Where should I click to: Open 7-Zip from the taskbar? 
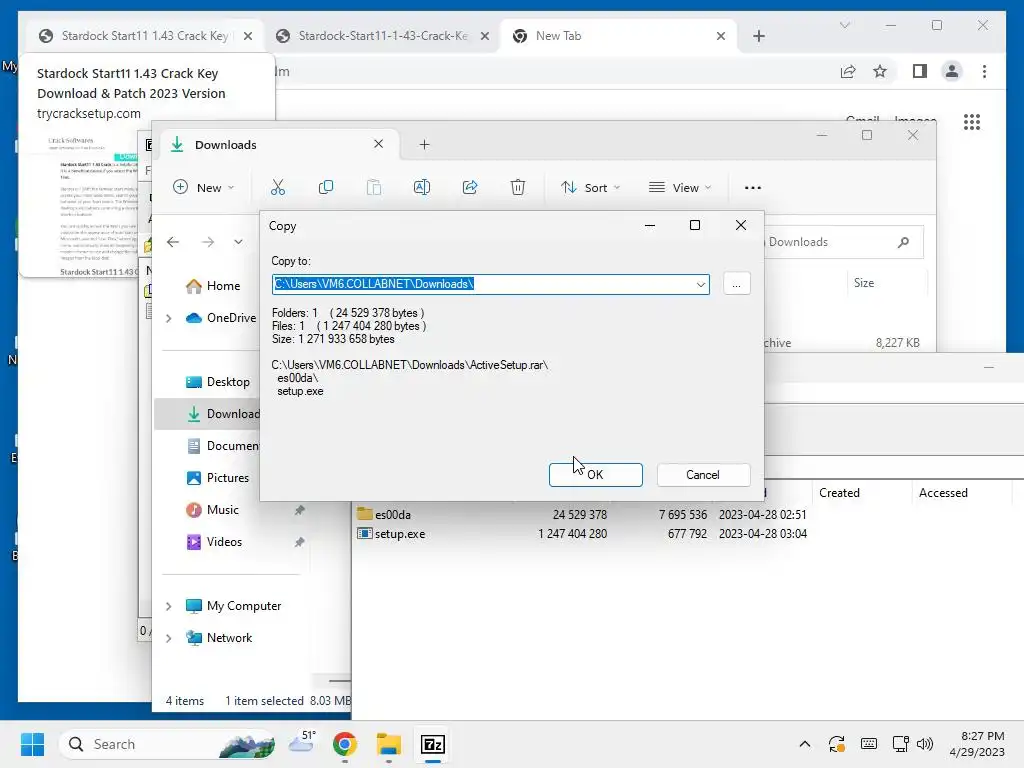click(x=432, y=744)
